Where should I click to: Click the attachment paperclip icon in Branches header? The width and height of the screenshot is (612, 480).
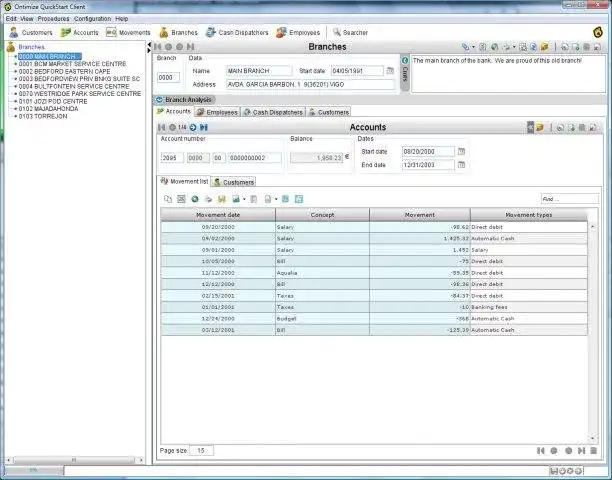click(465, 47)
